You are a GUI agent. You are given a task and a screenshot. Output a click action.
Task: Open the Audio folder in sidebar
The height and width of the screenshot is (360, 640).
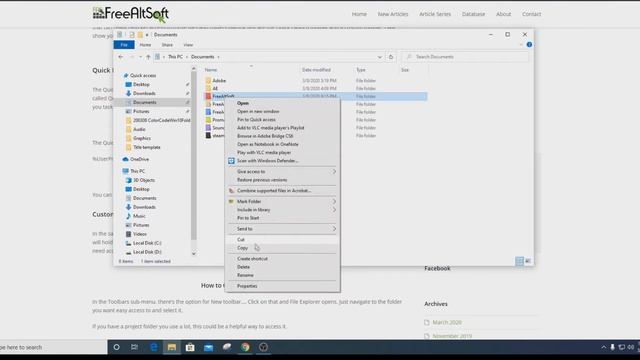pos(139,129)
